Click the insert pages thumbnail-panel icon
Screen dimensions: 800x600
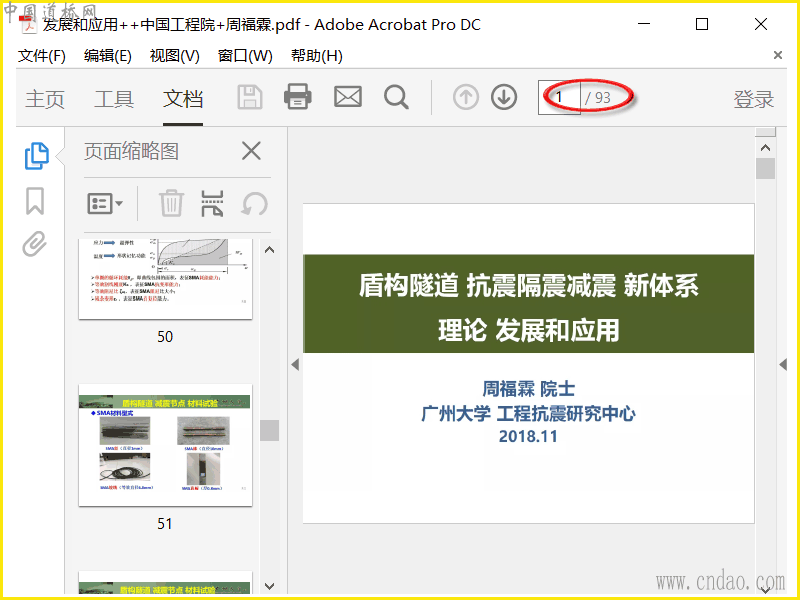pyautogui.click(x=212, y=204)
